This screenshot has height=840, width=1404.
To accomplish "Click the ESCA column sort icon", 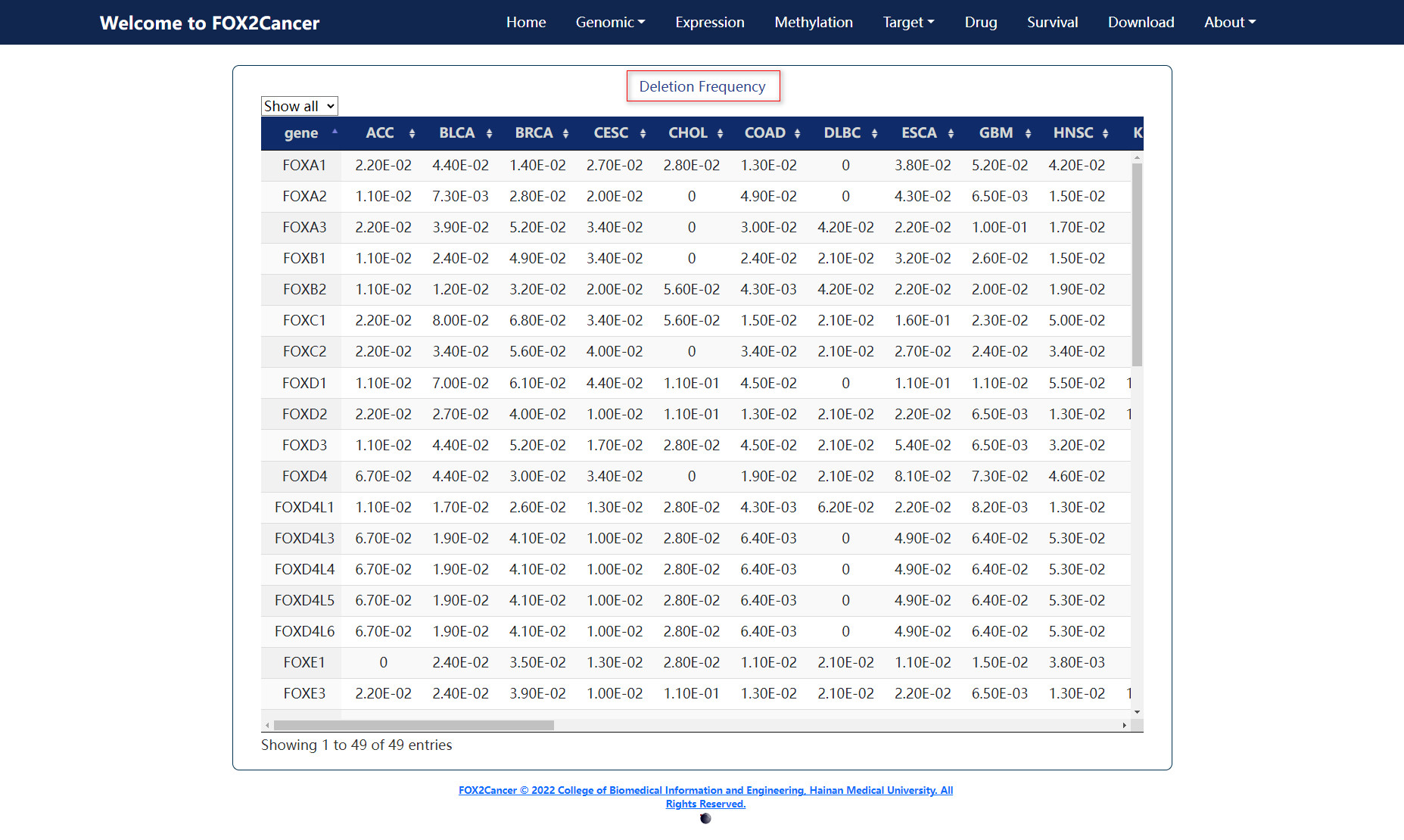I will point(951,133).
